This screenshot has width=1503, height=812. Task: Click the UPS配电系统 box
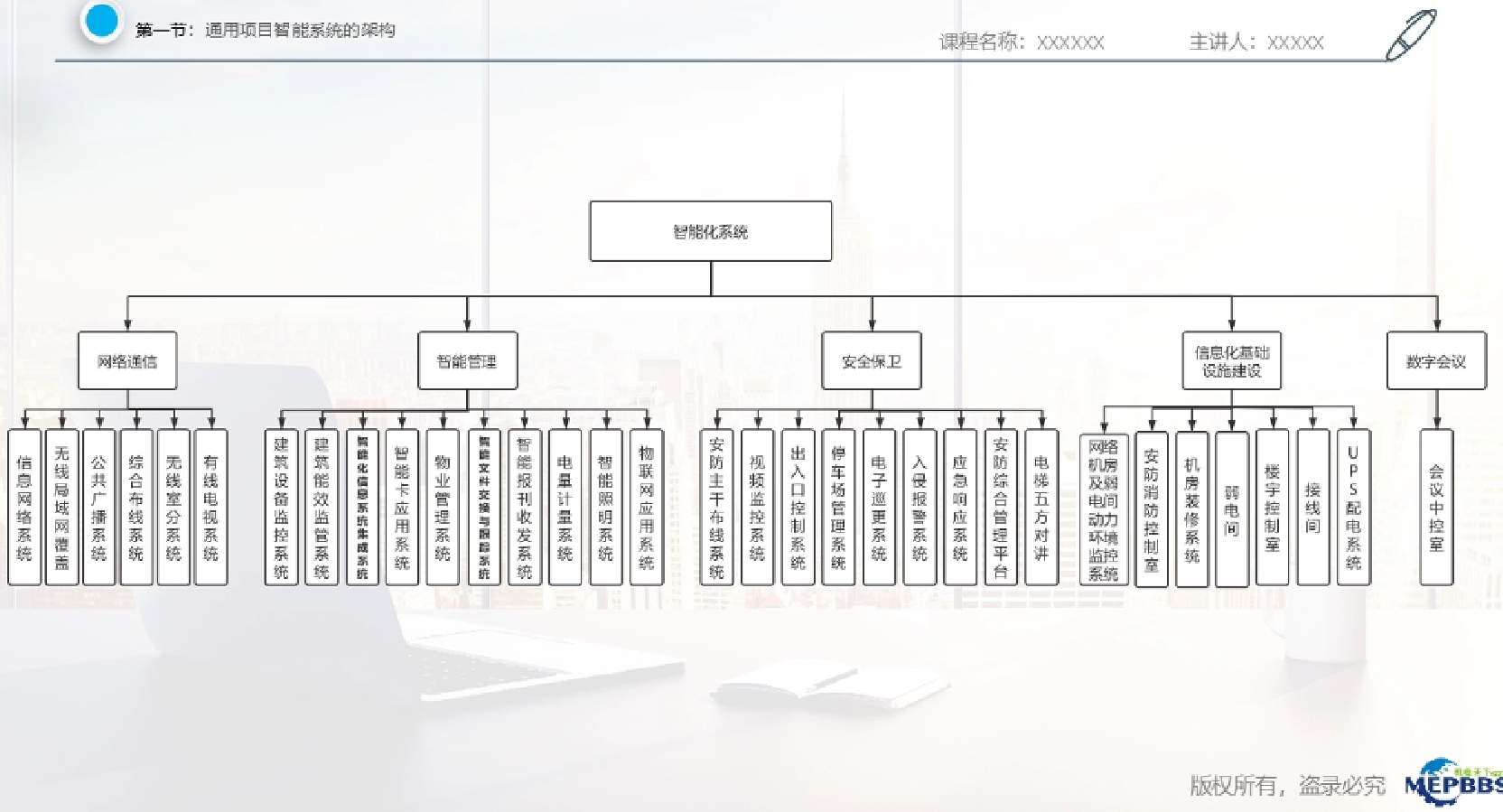coord(1353,507)
